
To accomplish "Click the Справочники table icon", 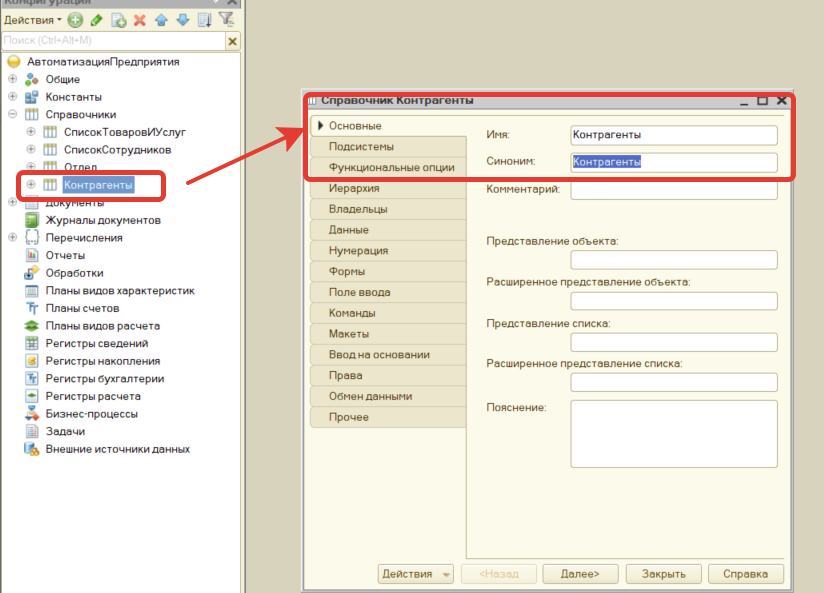I will pos(32,114).
